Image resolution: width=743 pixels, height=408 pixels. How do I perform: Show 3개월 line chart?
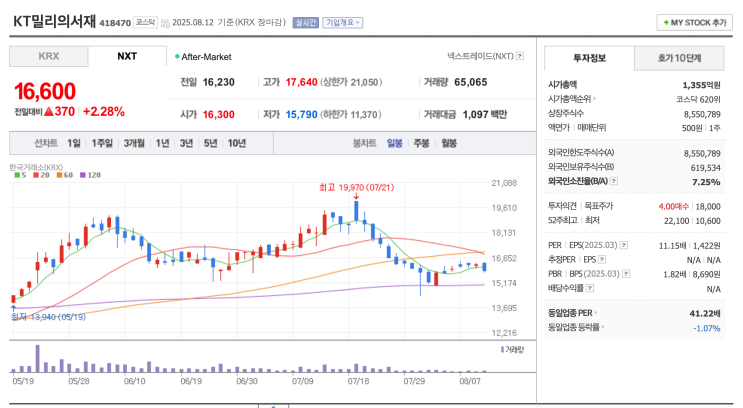pyautogui.click(x=134, y=143)
